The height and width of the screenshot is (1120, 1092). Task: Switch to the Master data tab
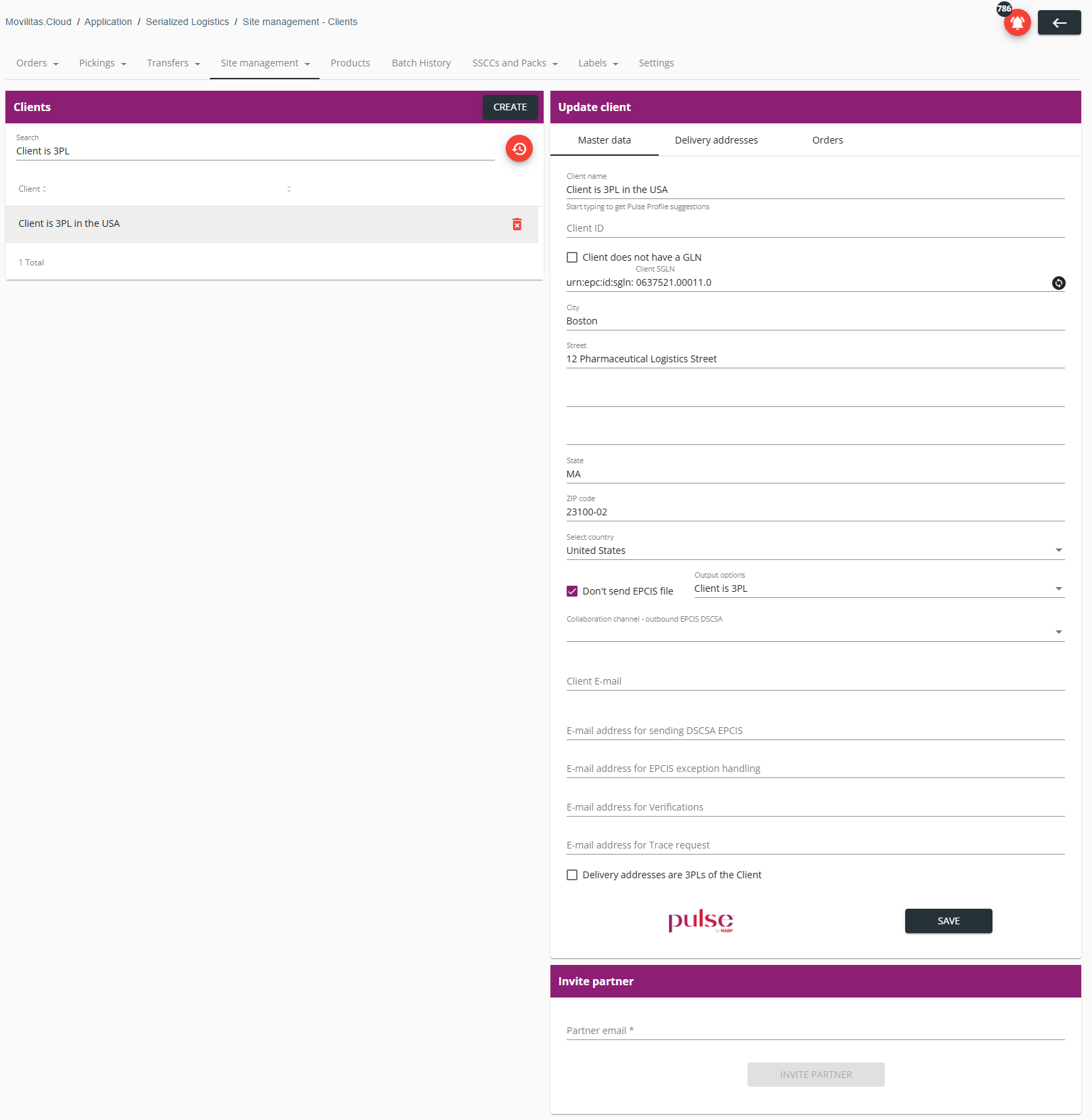pos(605,140)
